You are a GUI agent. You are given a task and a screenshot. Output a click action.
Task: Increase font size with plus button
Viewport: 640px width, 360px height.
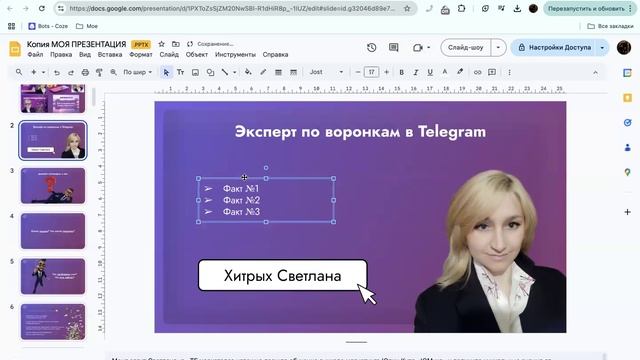click(x=386, y=72)
